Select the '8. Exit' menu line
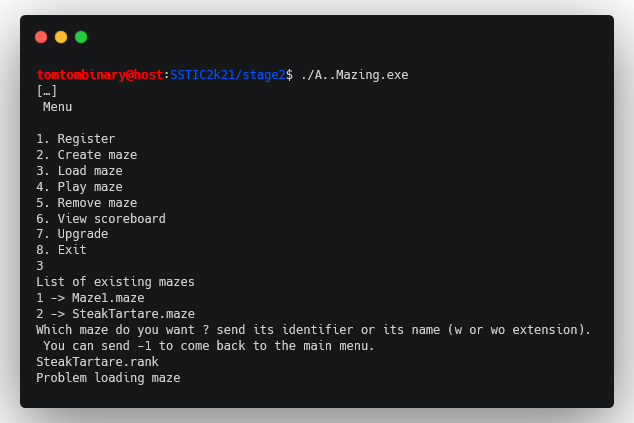Image resolution: width=634 pixels, height=423 pixels. tap(61, 250)
